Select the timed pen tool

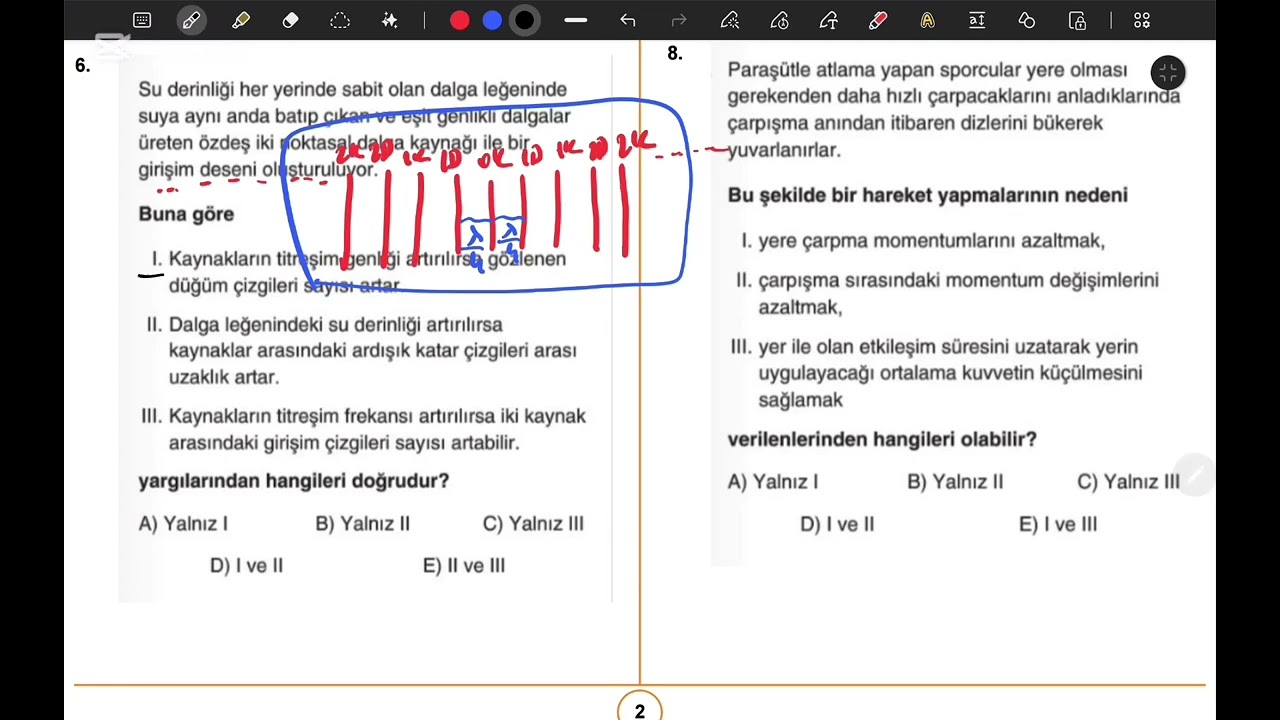point(779,20)
